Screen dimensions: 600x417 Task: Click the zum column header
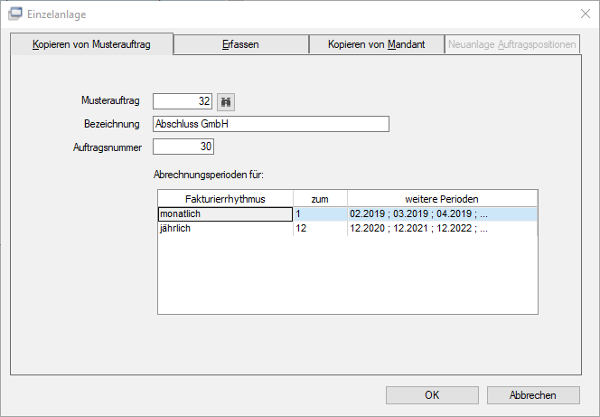320,199
